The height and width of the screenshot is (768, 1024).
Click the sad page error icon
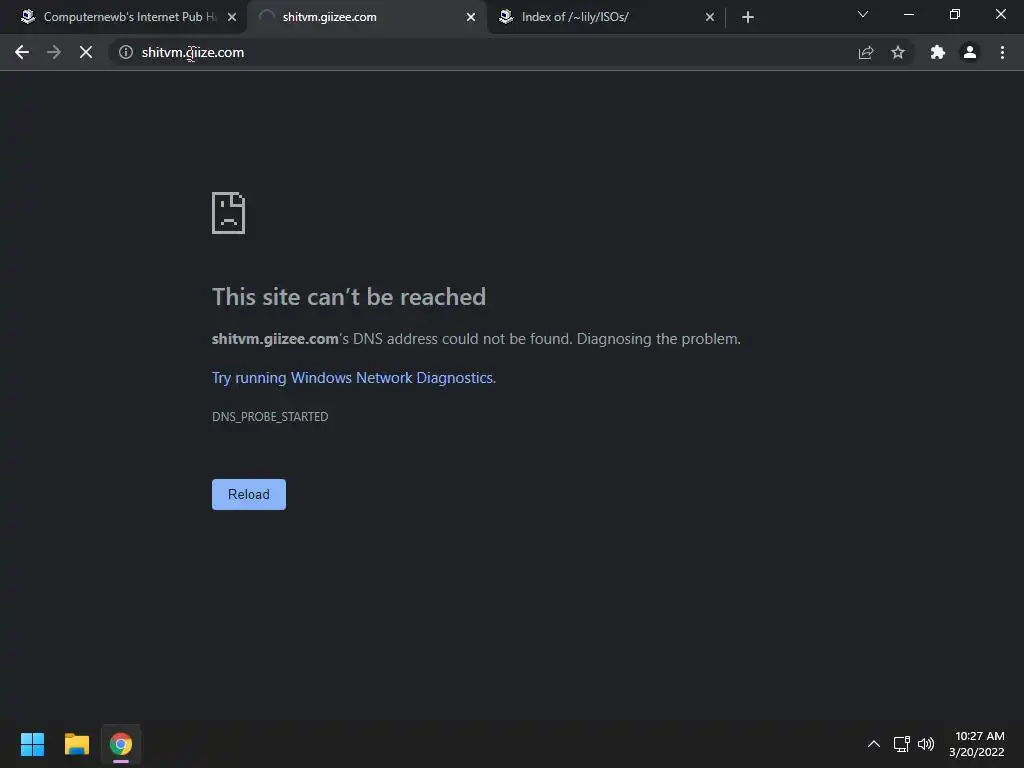point(229,213)
